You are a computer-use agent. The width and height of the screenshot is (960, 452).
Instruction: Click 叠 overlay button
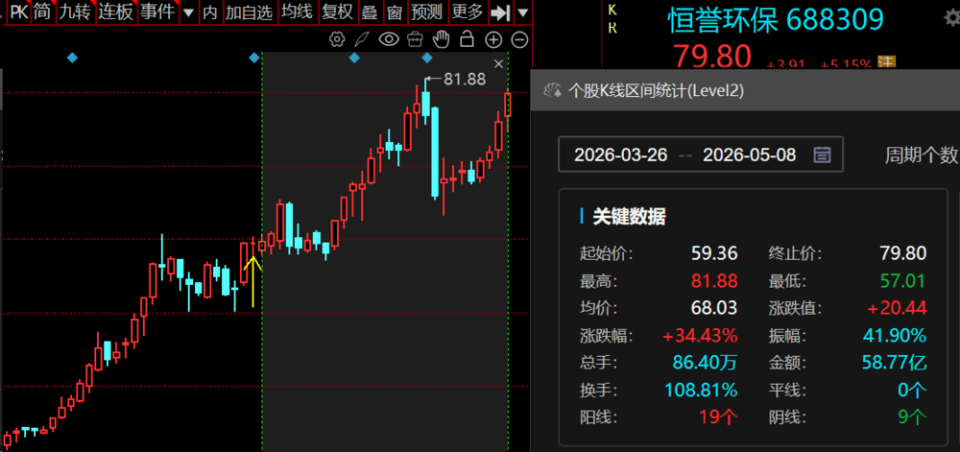coord(369,12)
